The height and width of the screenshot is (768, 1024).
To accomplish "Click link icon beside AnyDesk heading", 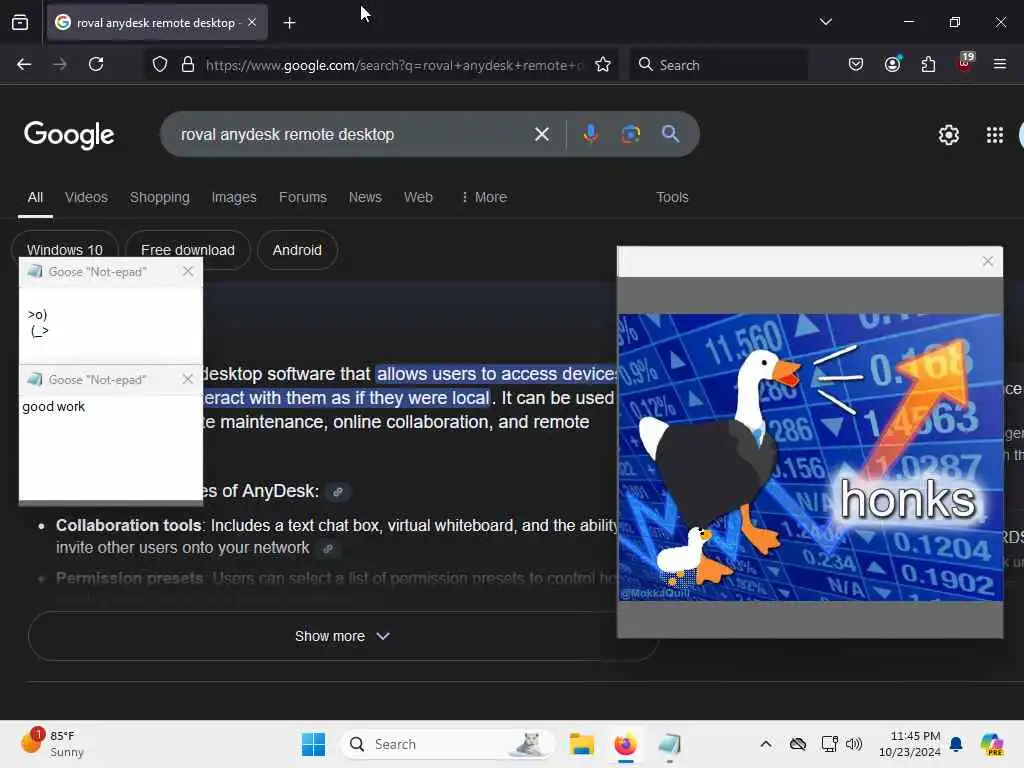I will pyautogui.click(x=338, y=492).
